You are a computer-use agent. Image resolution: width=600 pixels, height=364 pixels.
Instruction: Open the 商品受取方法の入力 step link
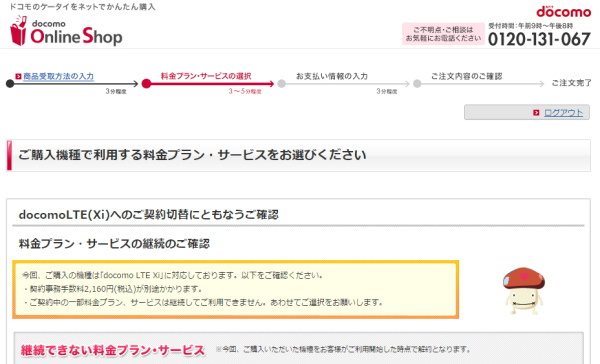point(59,76)
